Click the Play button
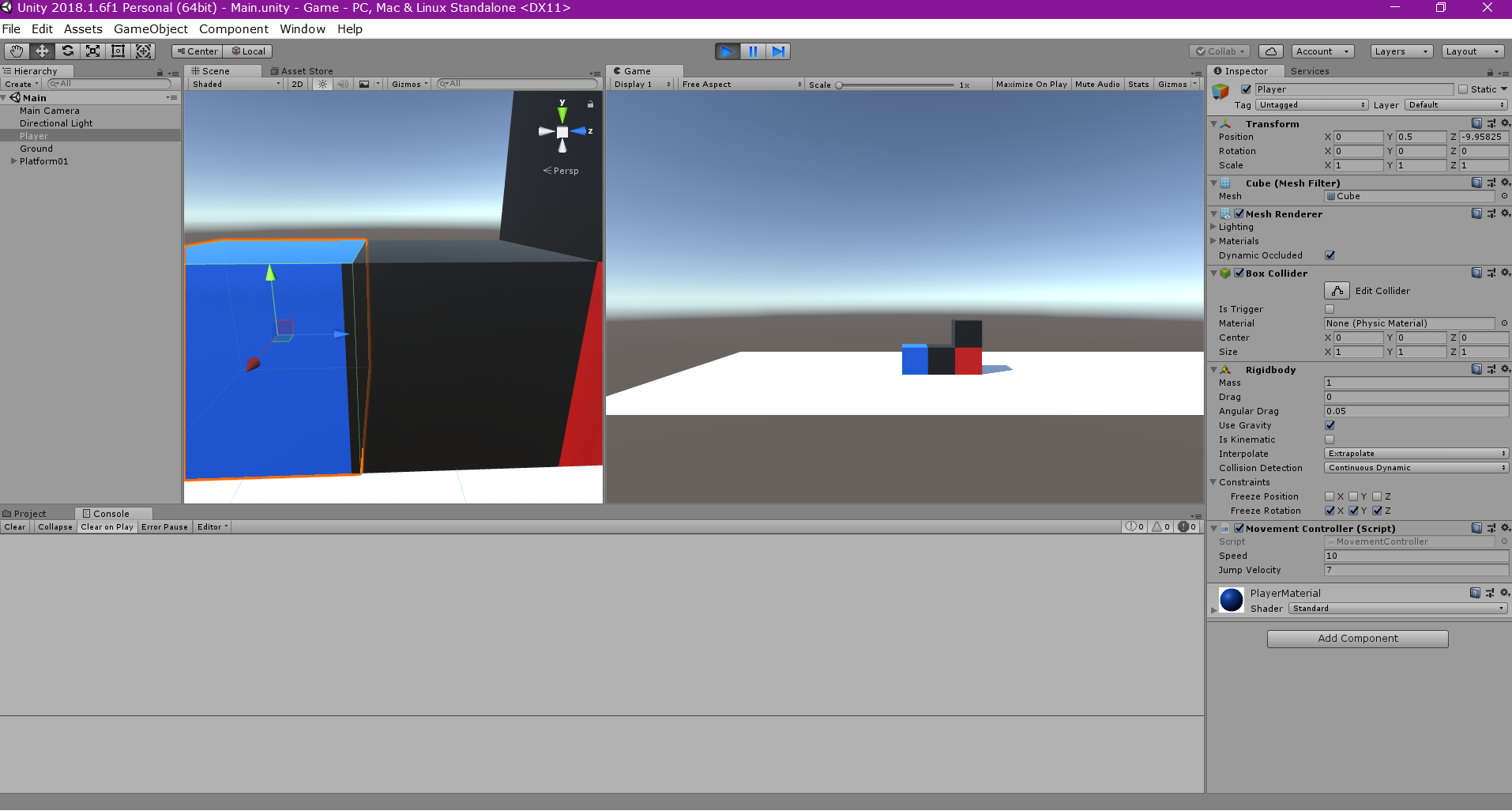This screenshot has width=1512, height=811. click(x=728, y=51)
